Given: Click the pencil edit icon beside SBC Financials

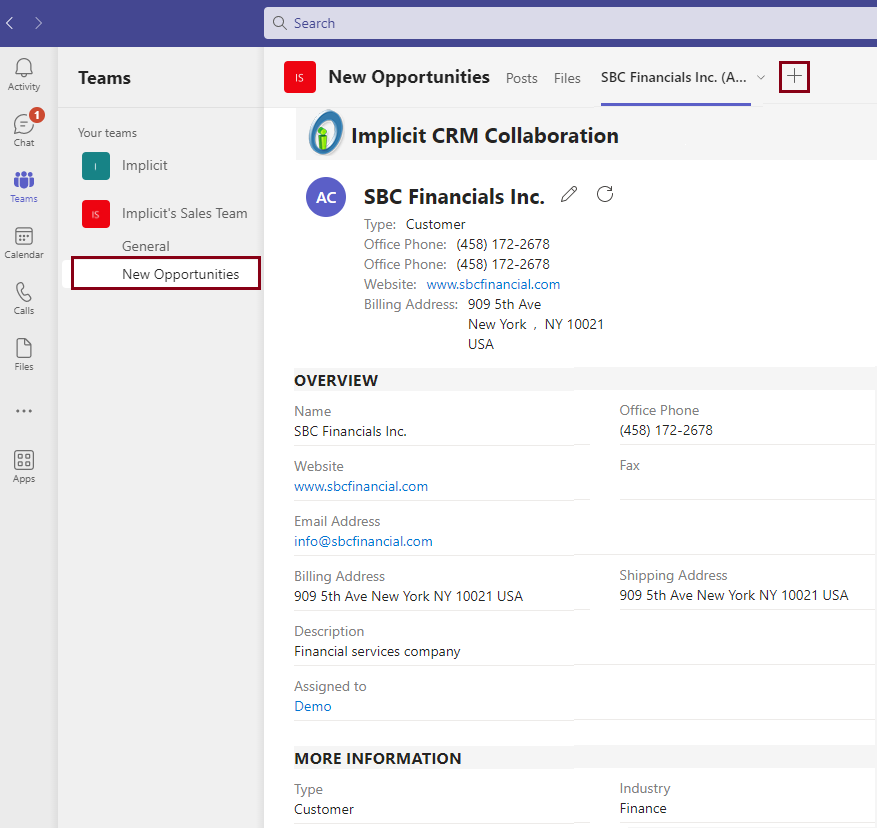Looking at the screenshot, I should coord(569,194).
